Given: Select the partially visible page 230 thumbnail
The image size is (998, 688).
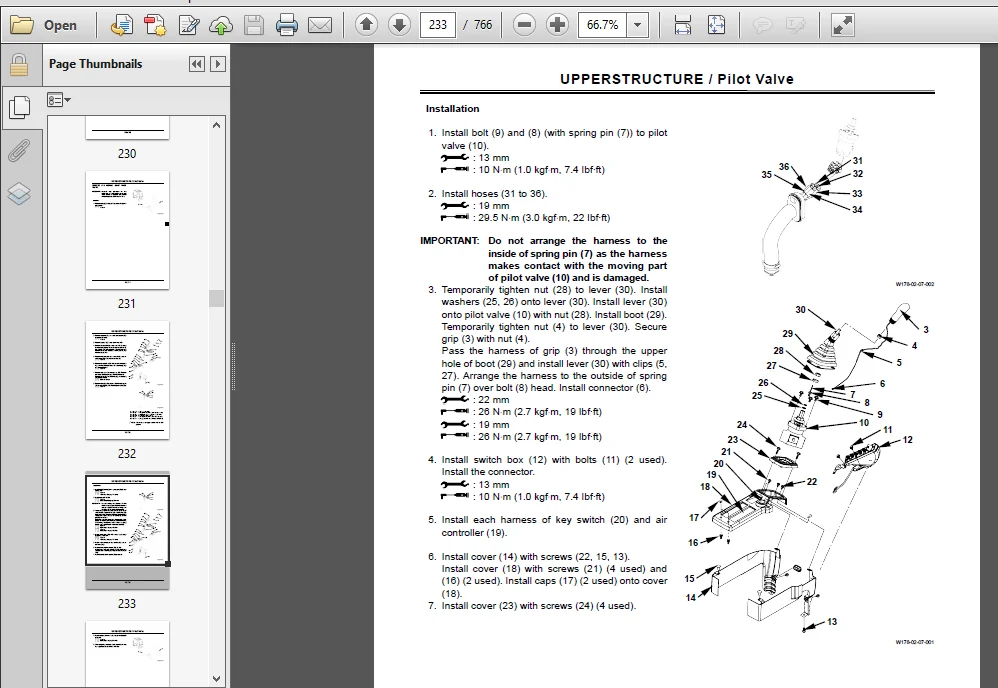Looking at the screenshot, I should tap(127, 128).
